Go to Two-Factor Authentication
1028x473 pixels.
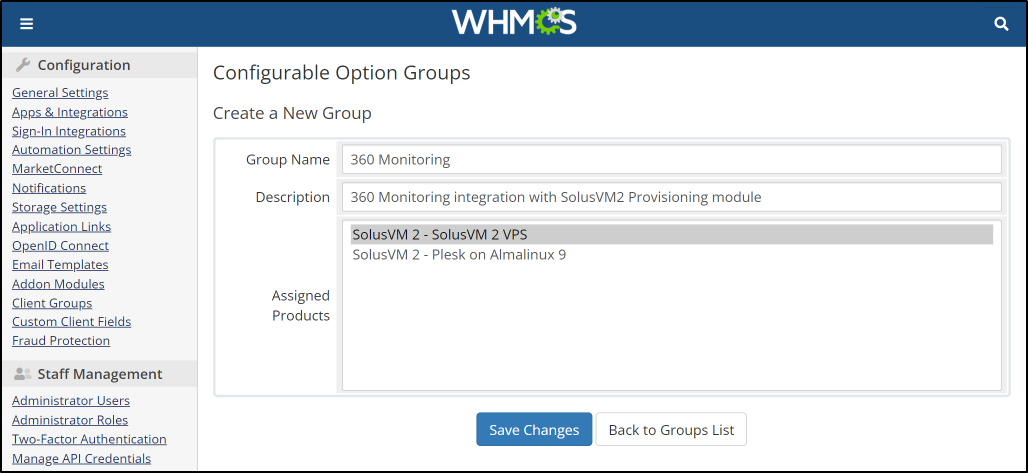(89, 439)
